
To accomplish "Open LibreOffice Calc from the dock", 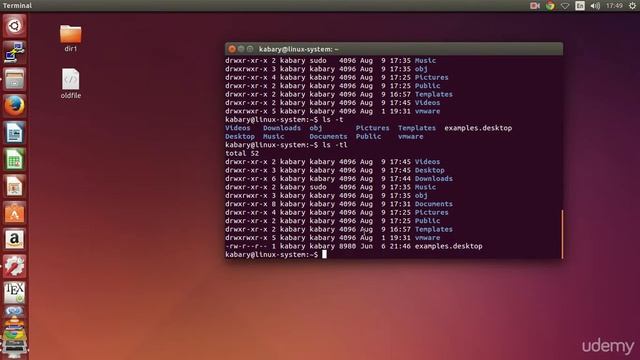I will click(x=14, y=159).
